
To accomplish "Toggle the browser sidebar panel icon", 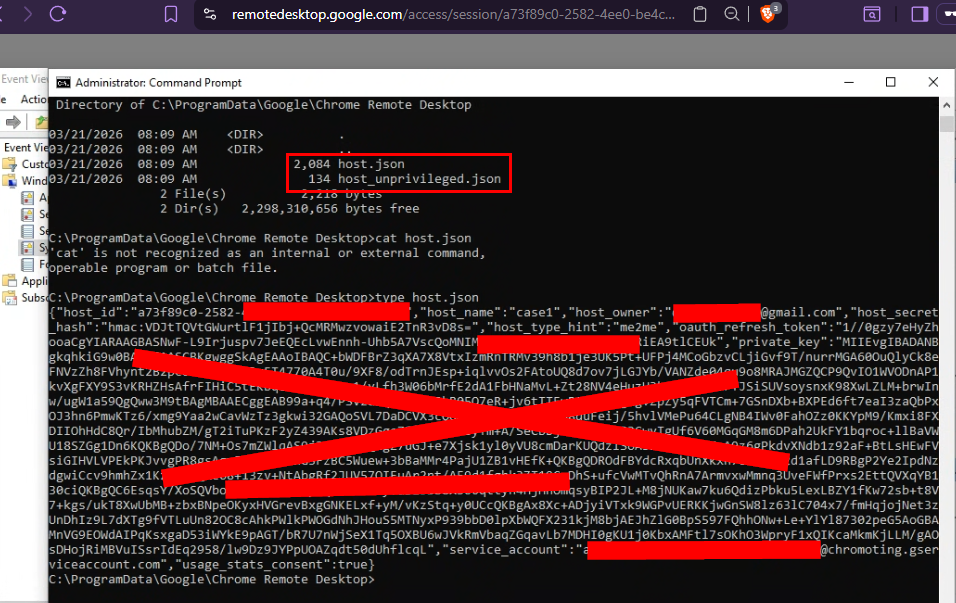I will 919,14.
